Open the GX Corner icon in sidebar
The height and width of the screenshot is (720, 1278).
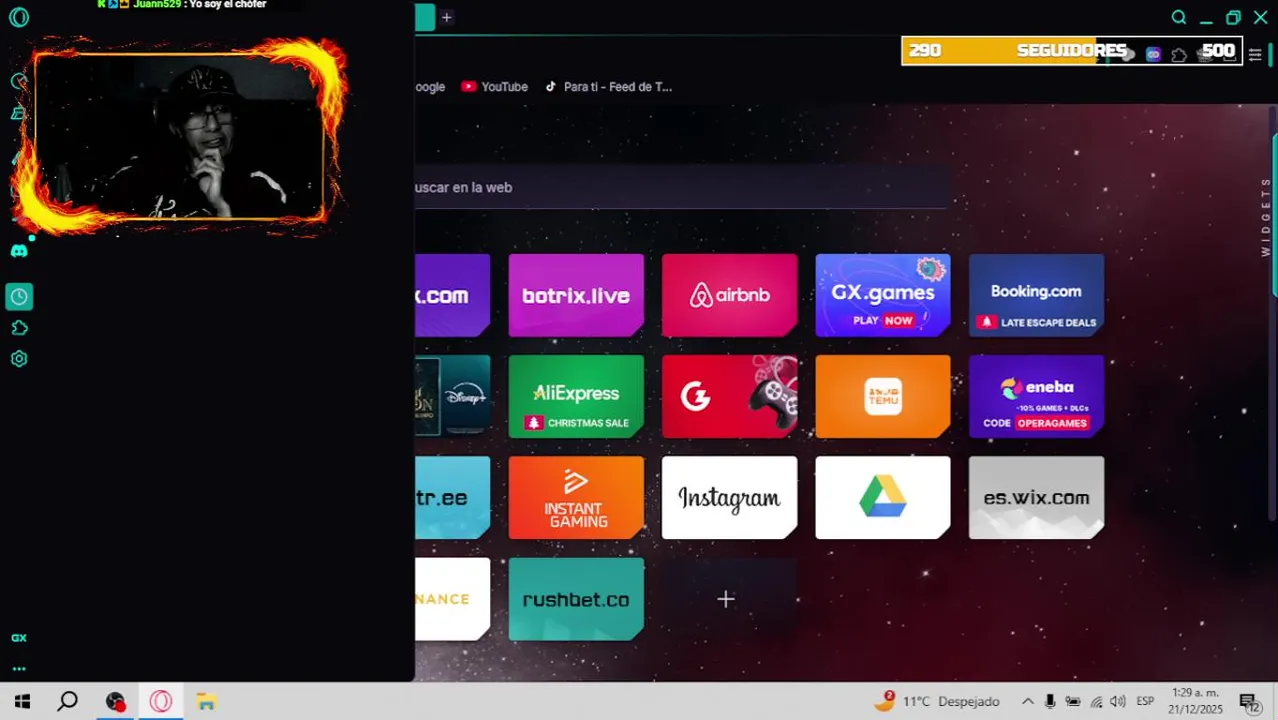[19, 638]
